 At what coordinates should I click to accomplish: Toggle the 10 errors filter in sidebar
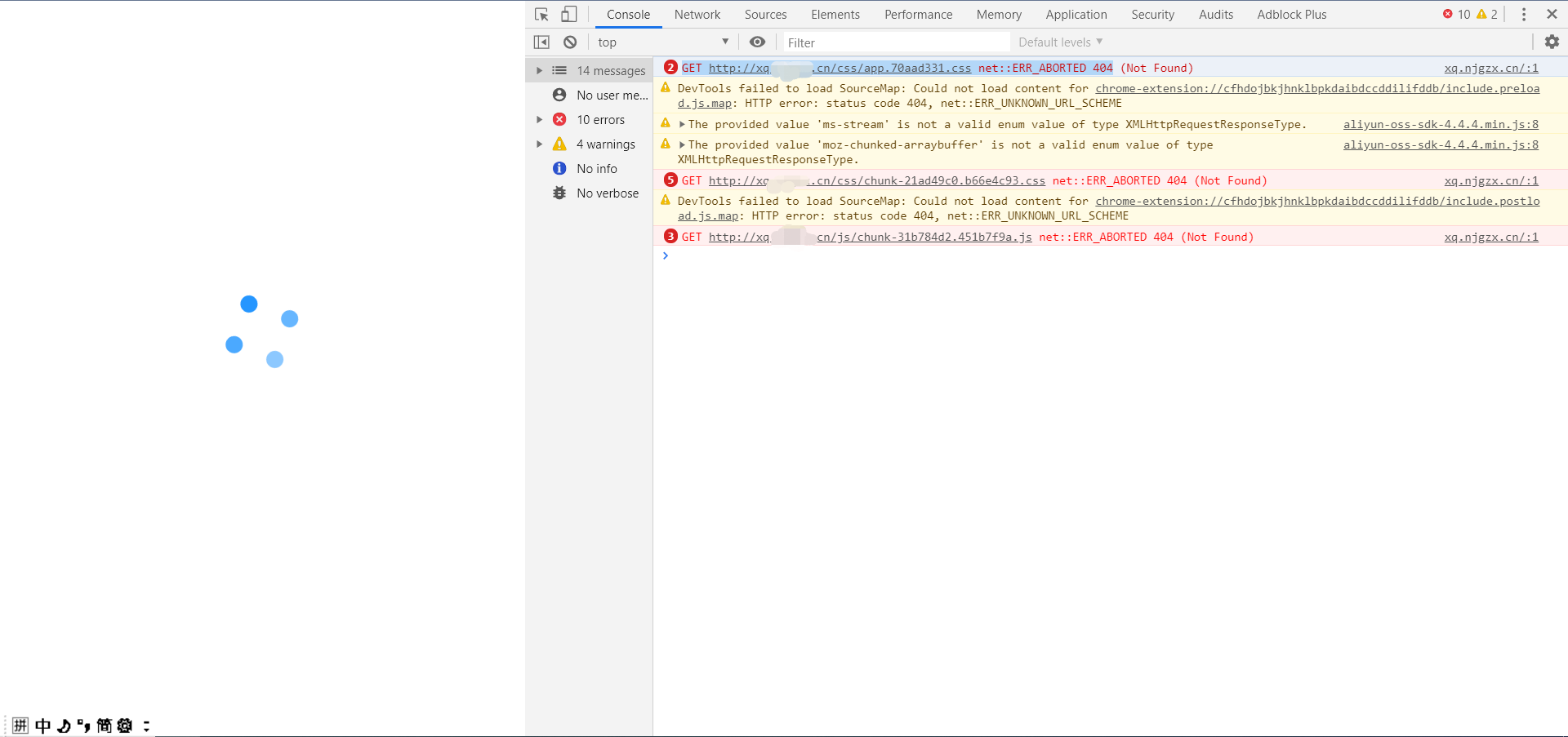pos(600,119)
